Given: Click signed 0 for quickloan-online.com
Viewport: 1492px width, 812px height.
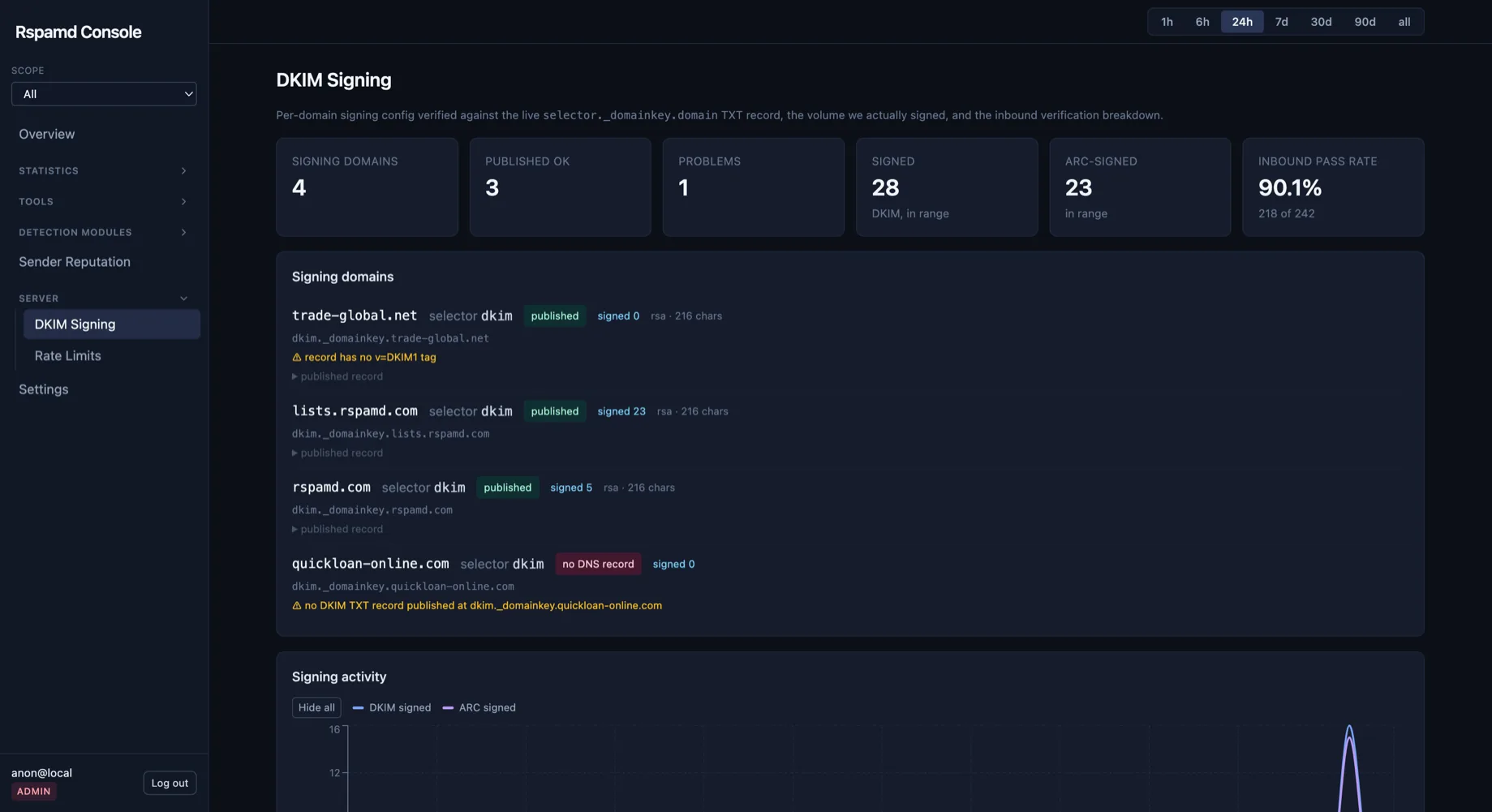Looking at the screenshot, I should 673,565.
